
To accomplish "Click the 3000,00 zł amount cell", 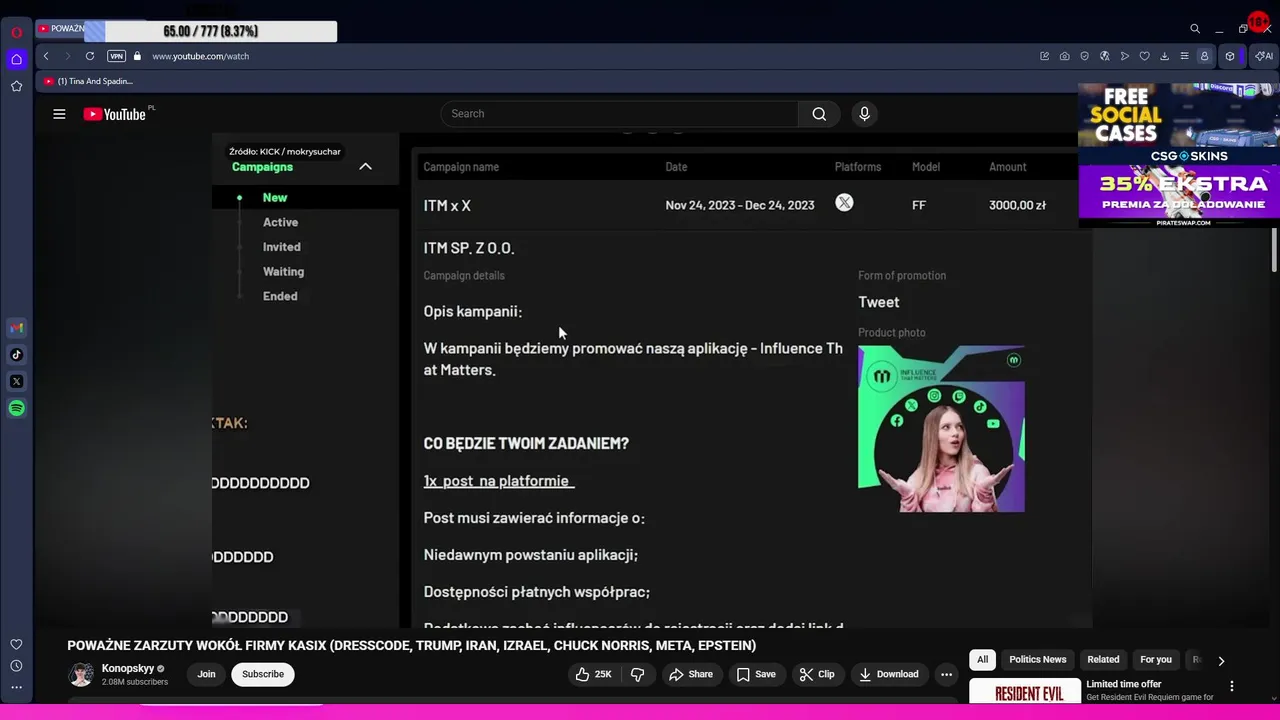I will coord(1017,205).
